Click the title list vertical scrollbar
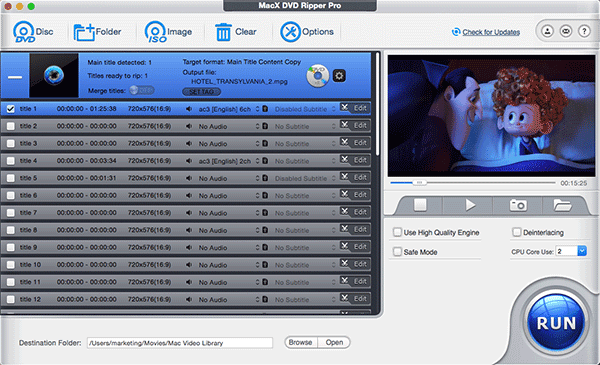The height and width of the screenshot is (365, 600). (x=378, y=104)
